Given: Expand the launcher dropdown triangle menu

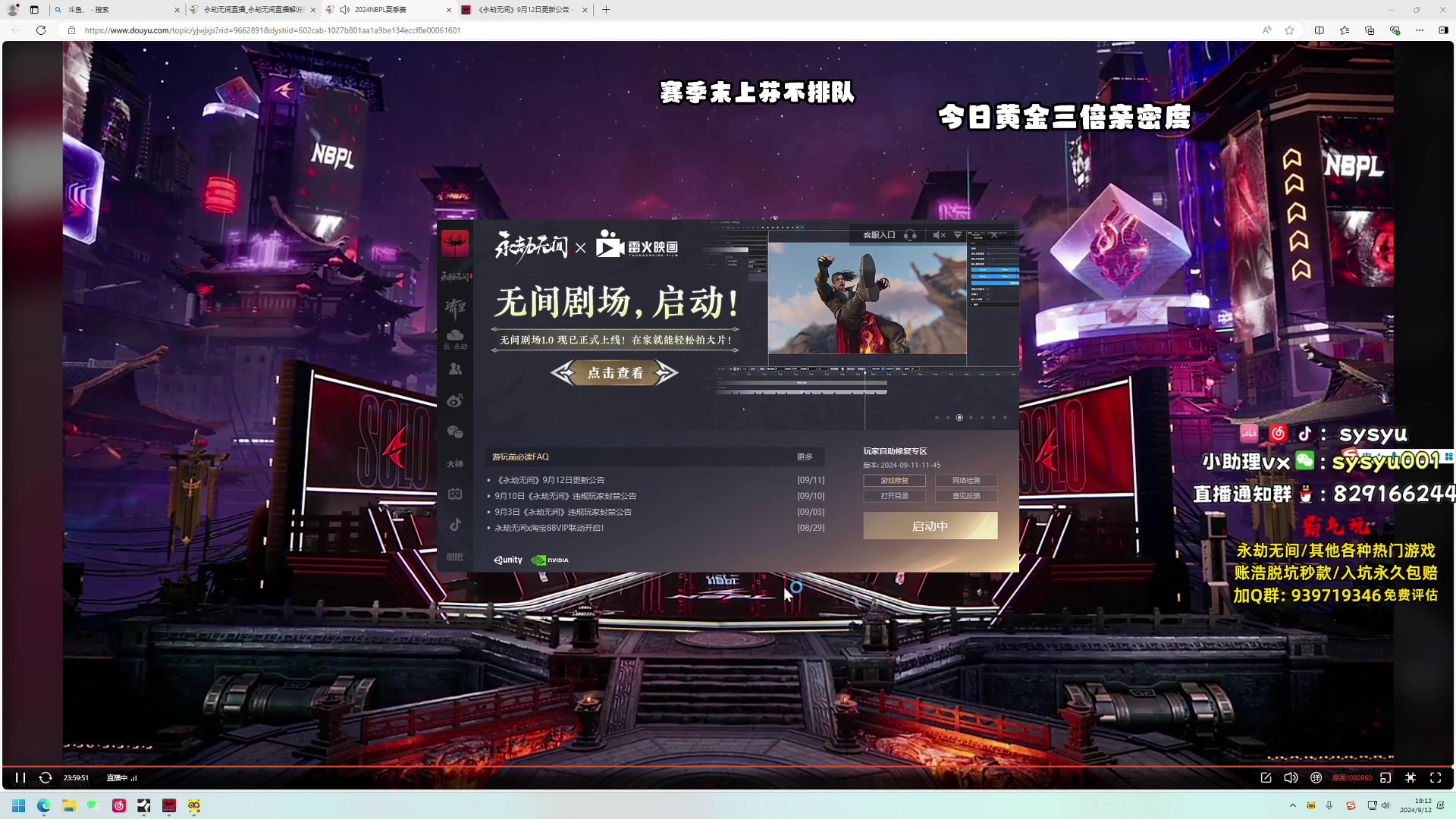Looking at the screenshot, I should 958,235.
